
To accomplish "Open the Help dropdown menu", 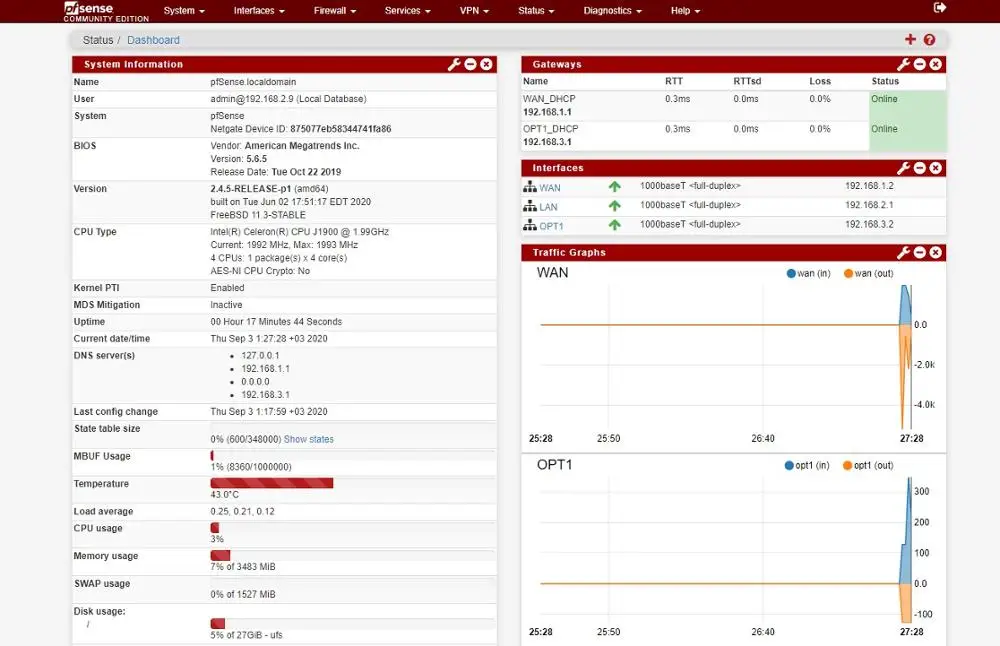I will pyautogui.click(x=686, y=11).
